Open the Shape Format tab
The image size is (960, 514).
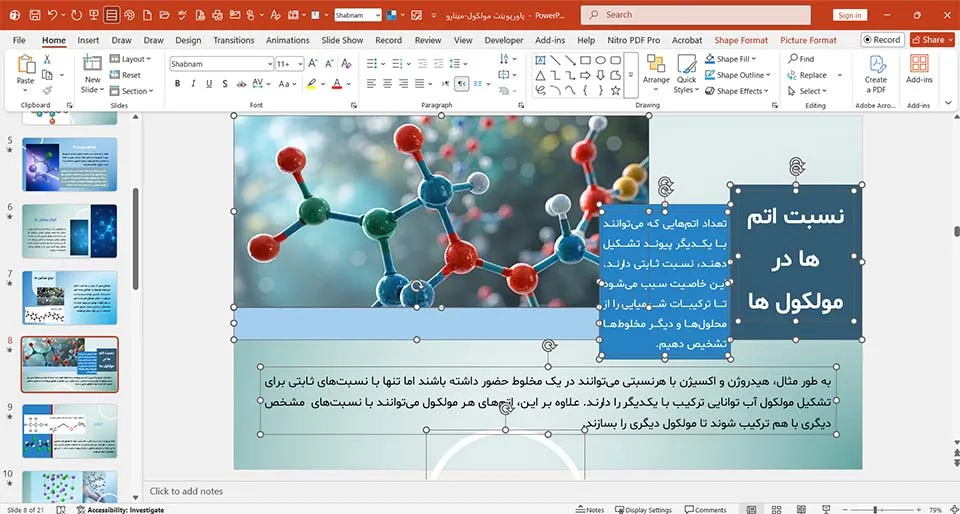(x=741, y=40)
